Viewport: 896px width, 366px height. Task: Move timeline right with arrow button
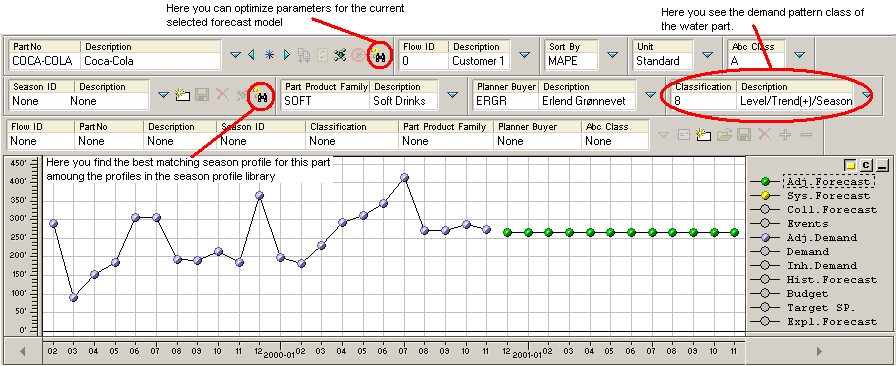819,351
